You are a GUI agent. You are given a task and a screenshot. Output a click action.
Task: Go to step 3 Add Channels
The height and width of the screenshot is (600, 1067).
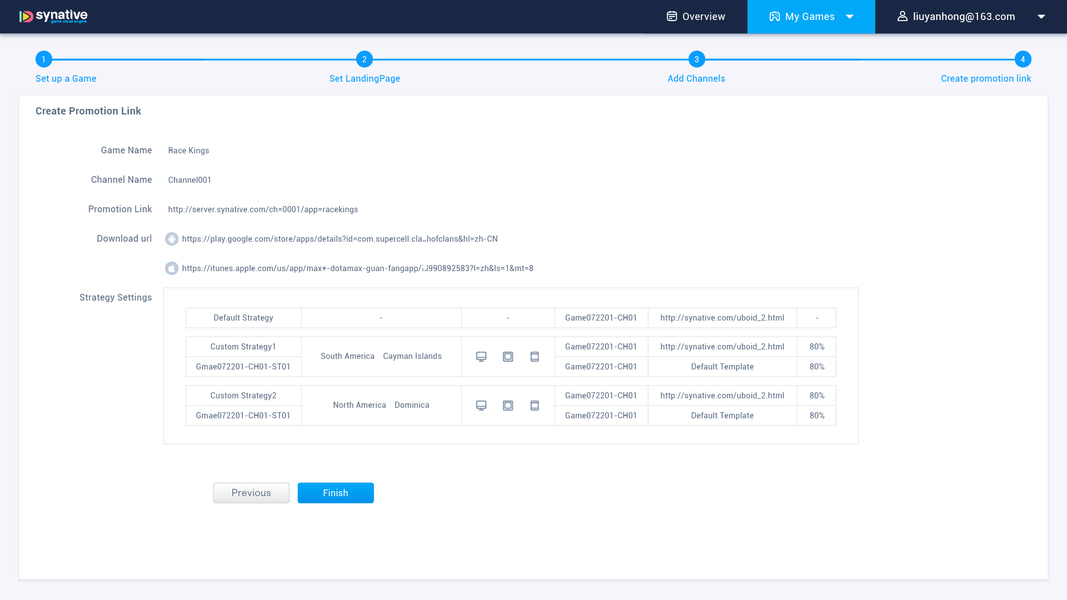click(696, 59)
